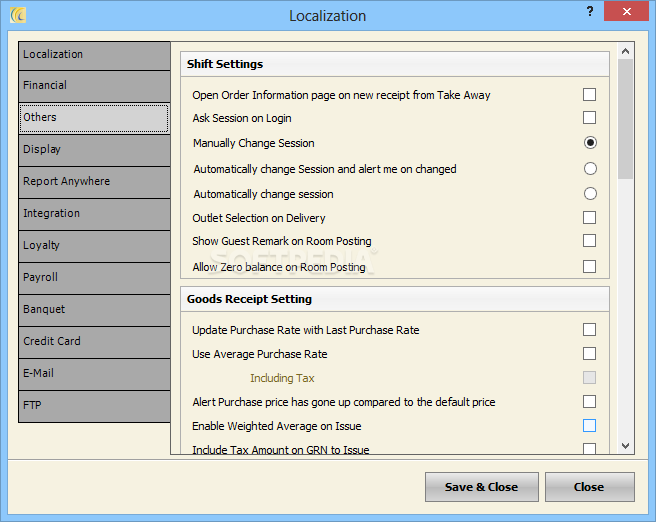The image size is (656, 522).
Task: Toggle Enable Weighted Average on Issue
Action: click(x=589, y=426)
